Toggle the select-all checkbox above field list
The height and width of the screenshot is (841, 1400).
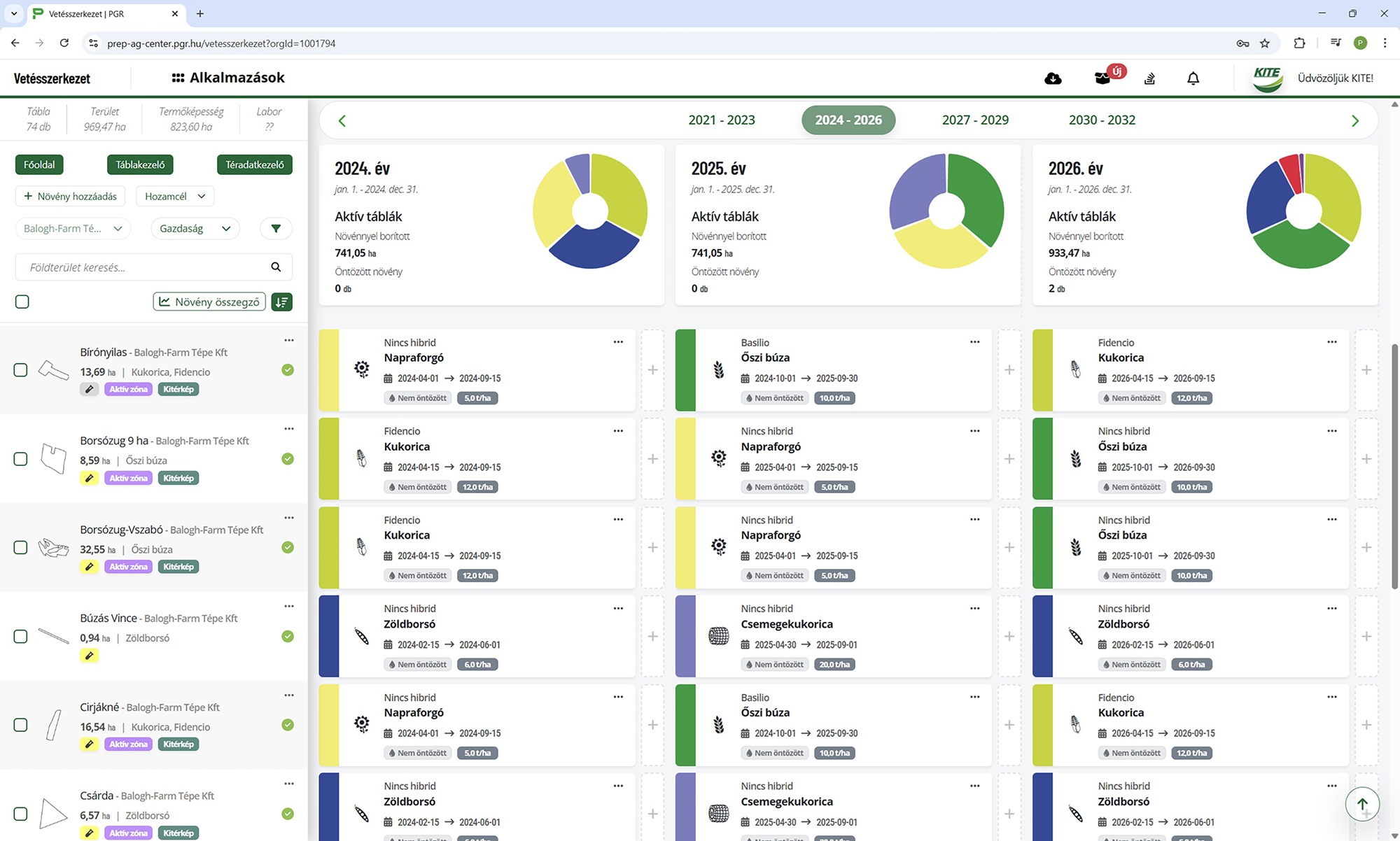click(x=22, y=302)
